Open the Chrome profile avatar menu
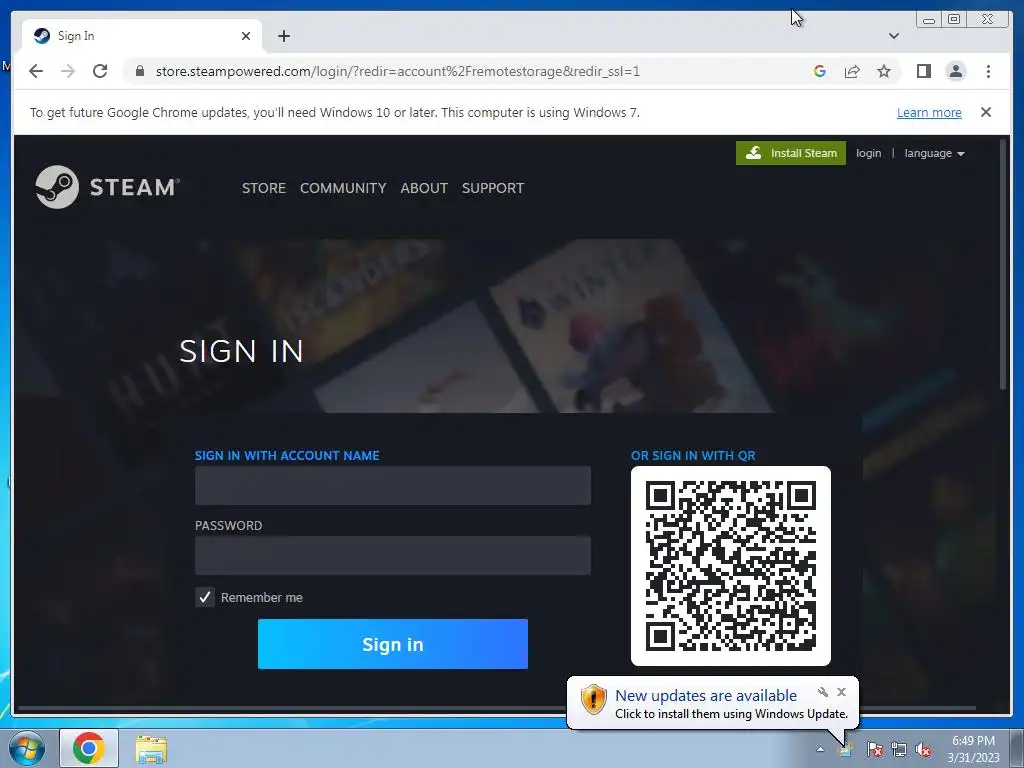Viewport: 1024px width, 768px height. click(955, 71)
